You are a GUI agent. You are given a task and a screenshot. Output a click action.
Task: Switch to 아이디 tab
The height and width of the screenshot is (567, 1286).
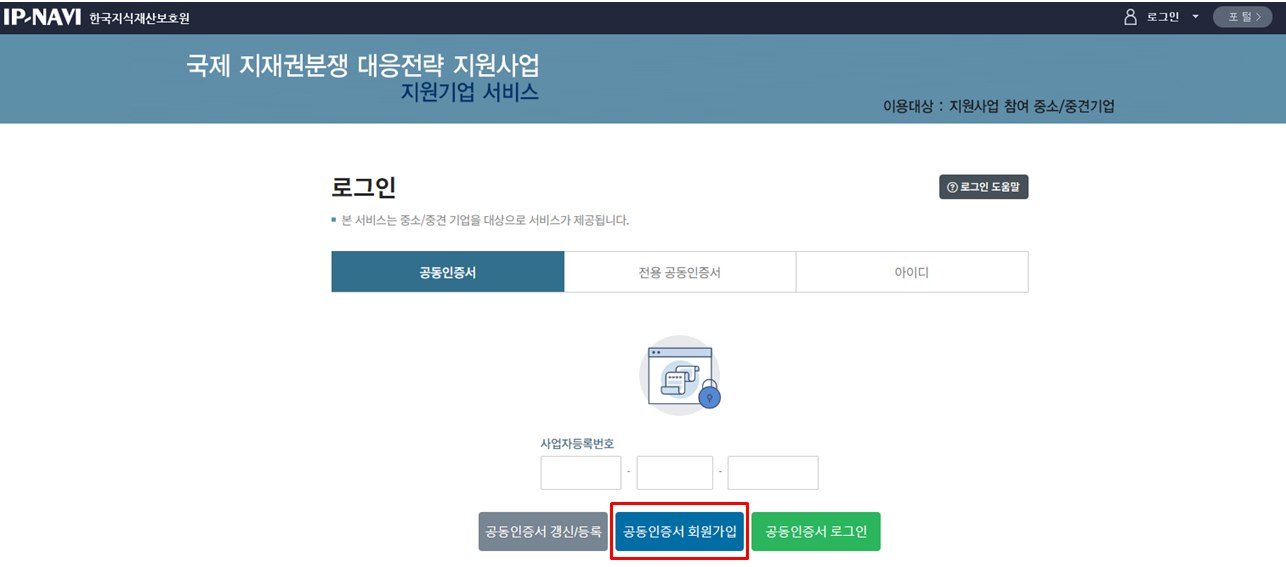(x=912, y=272)
